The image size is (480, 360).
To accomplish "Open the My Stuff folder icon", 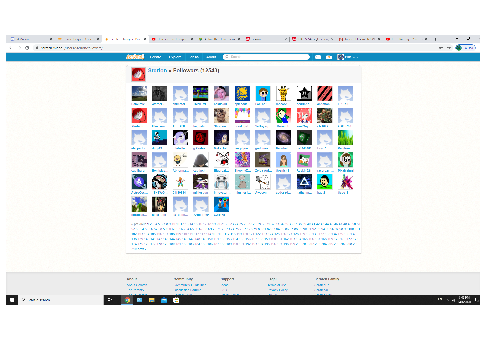I will click(329, 57).
